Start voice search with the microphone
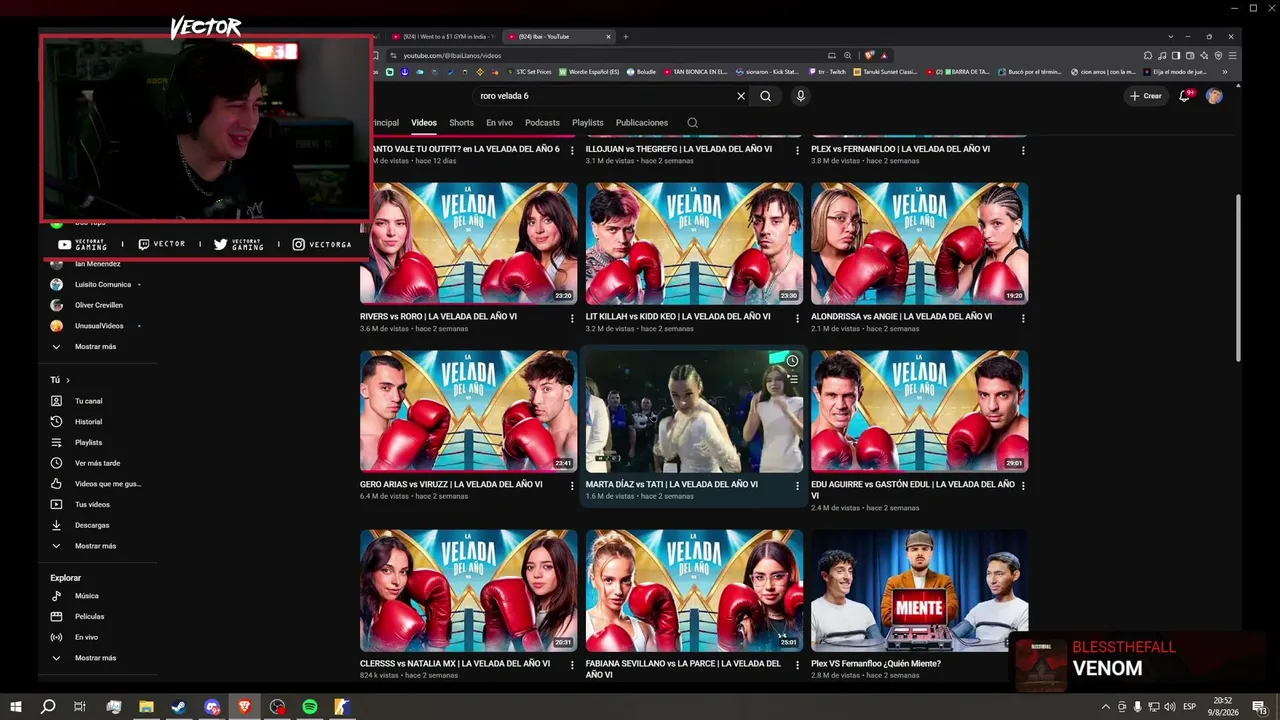1280x720 pixels. [800, 96]
